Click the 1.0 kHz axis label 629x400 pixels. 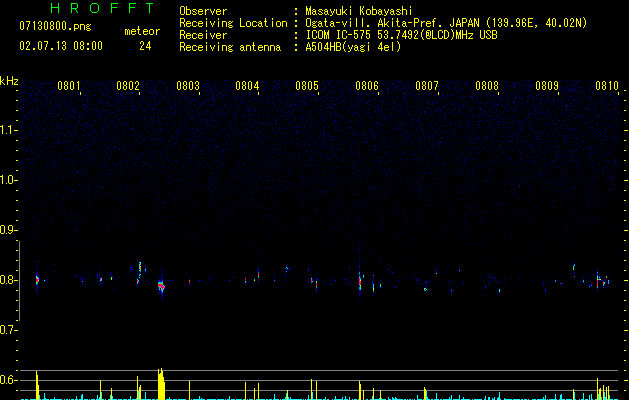coord(8,180)
